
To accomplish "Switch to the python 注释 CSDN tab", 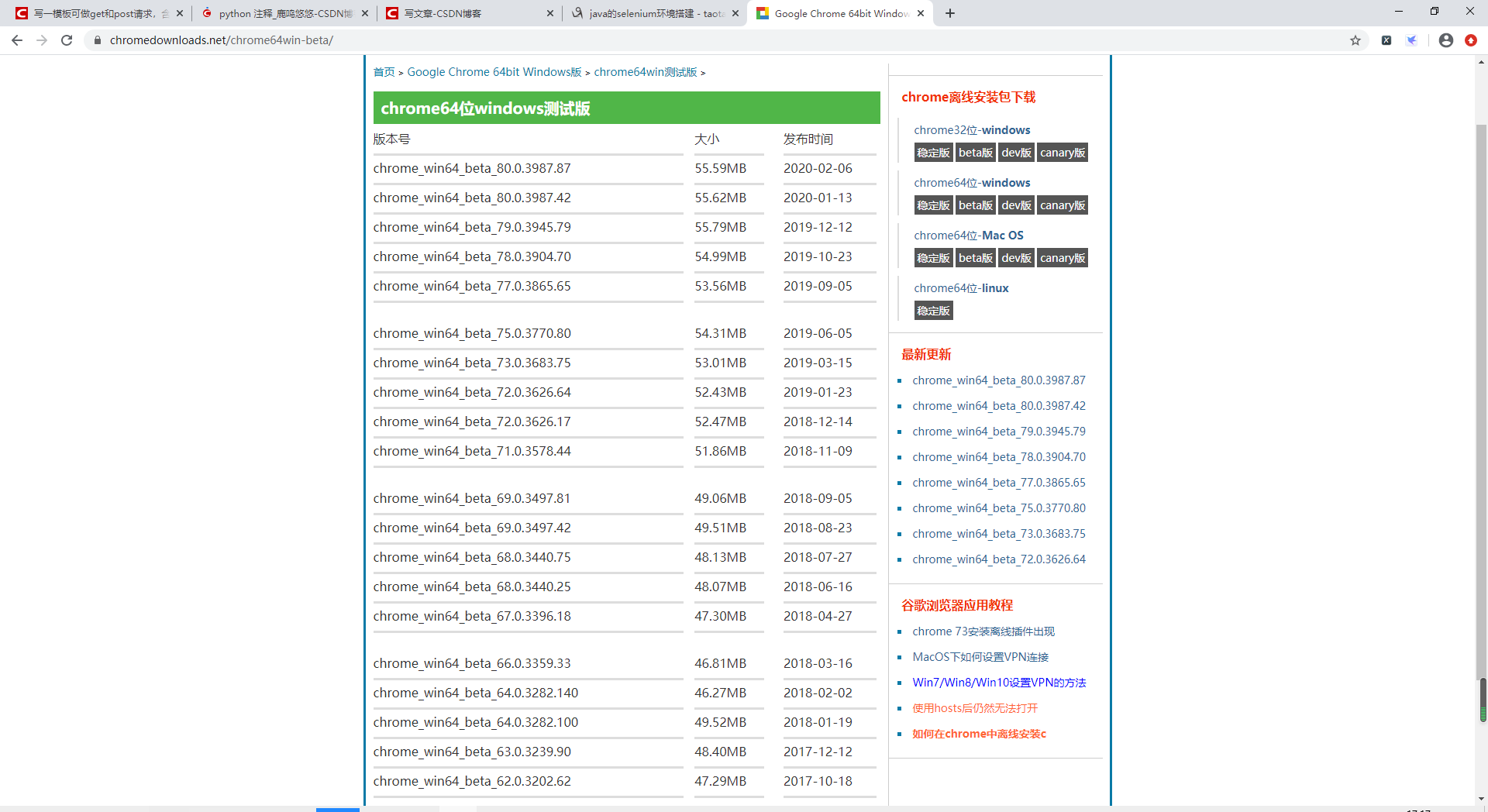I will click(284, 13).
